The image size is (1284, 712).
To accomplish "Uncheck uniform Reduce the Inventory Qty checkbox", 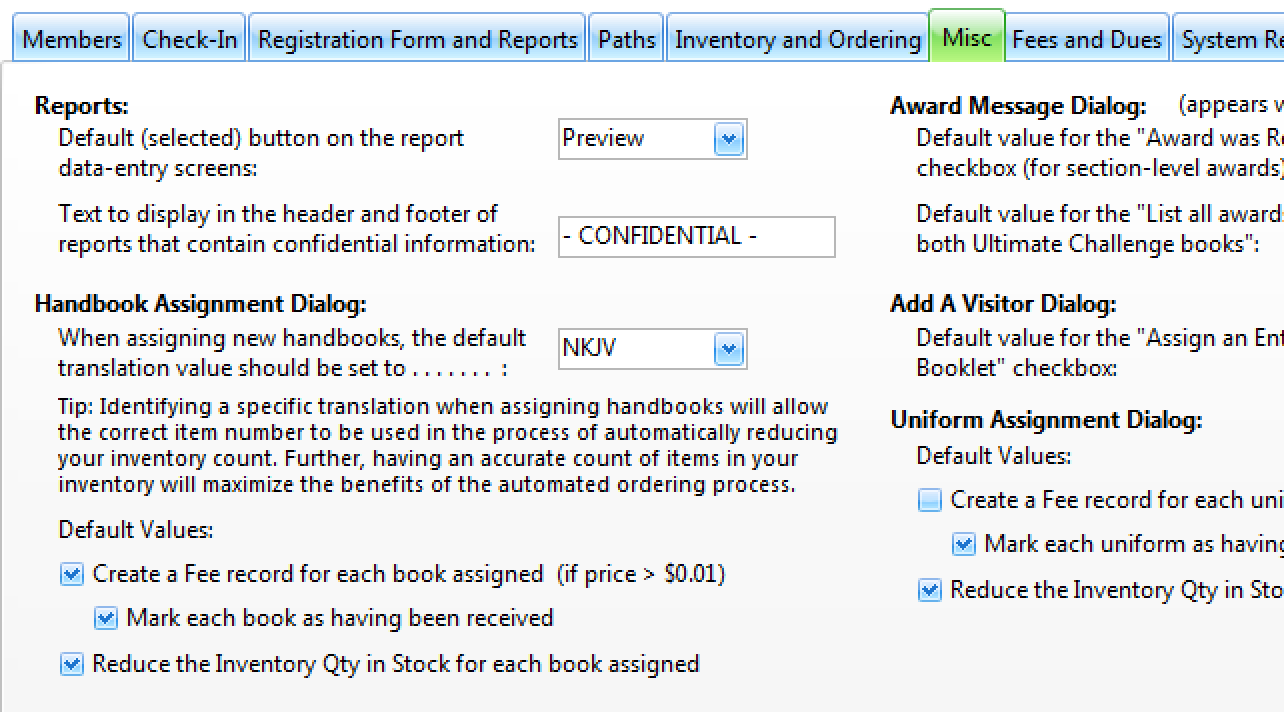I will click(x=930, y=590).
